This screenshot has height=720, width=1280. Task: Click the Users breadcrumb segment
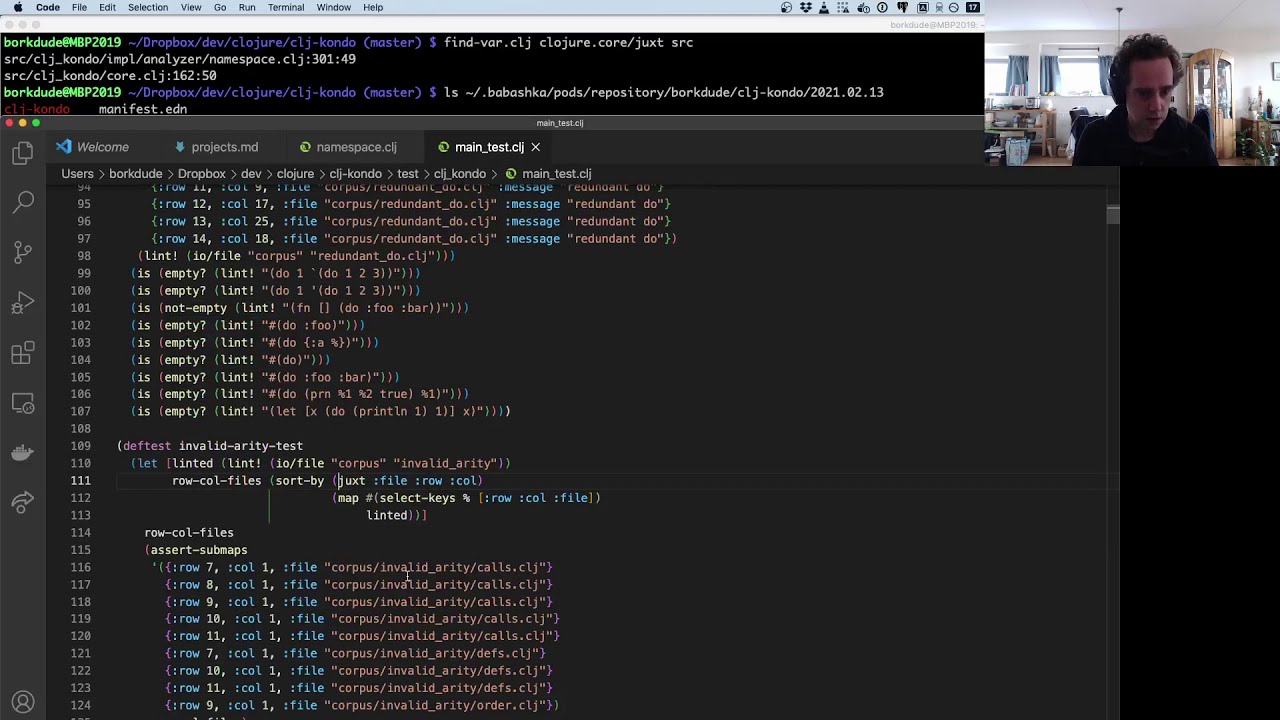pos(78,174)
